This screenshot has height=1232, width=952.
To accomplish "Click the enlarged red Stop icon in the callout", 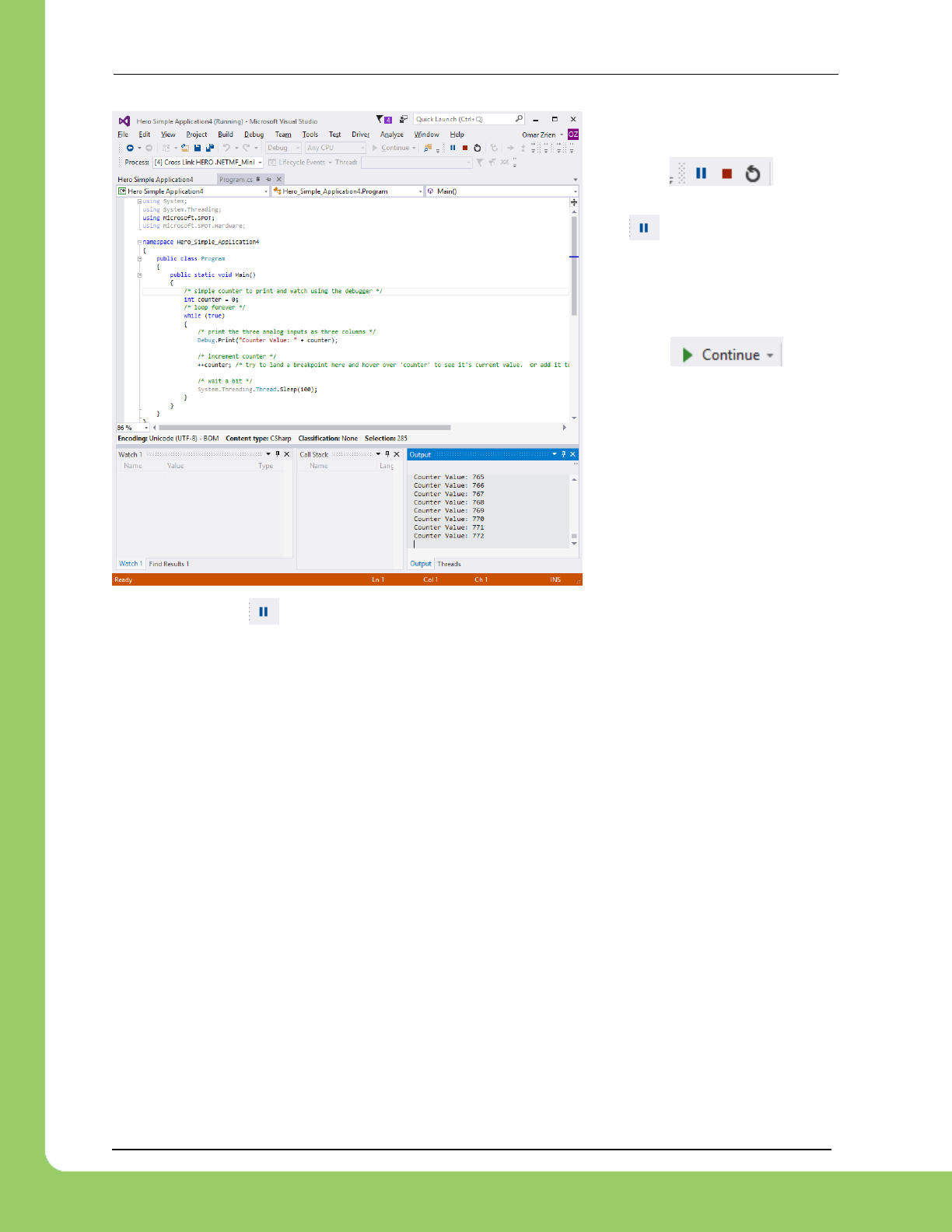I will pos(727,173).
